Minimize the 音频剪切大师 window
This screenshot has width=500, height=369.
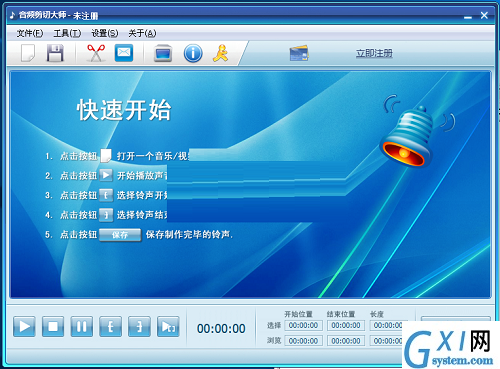468,16
